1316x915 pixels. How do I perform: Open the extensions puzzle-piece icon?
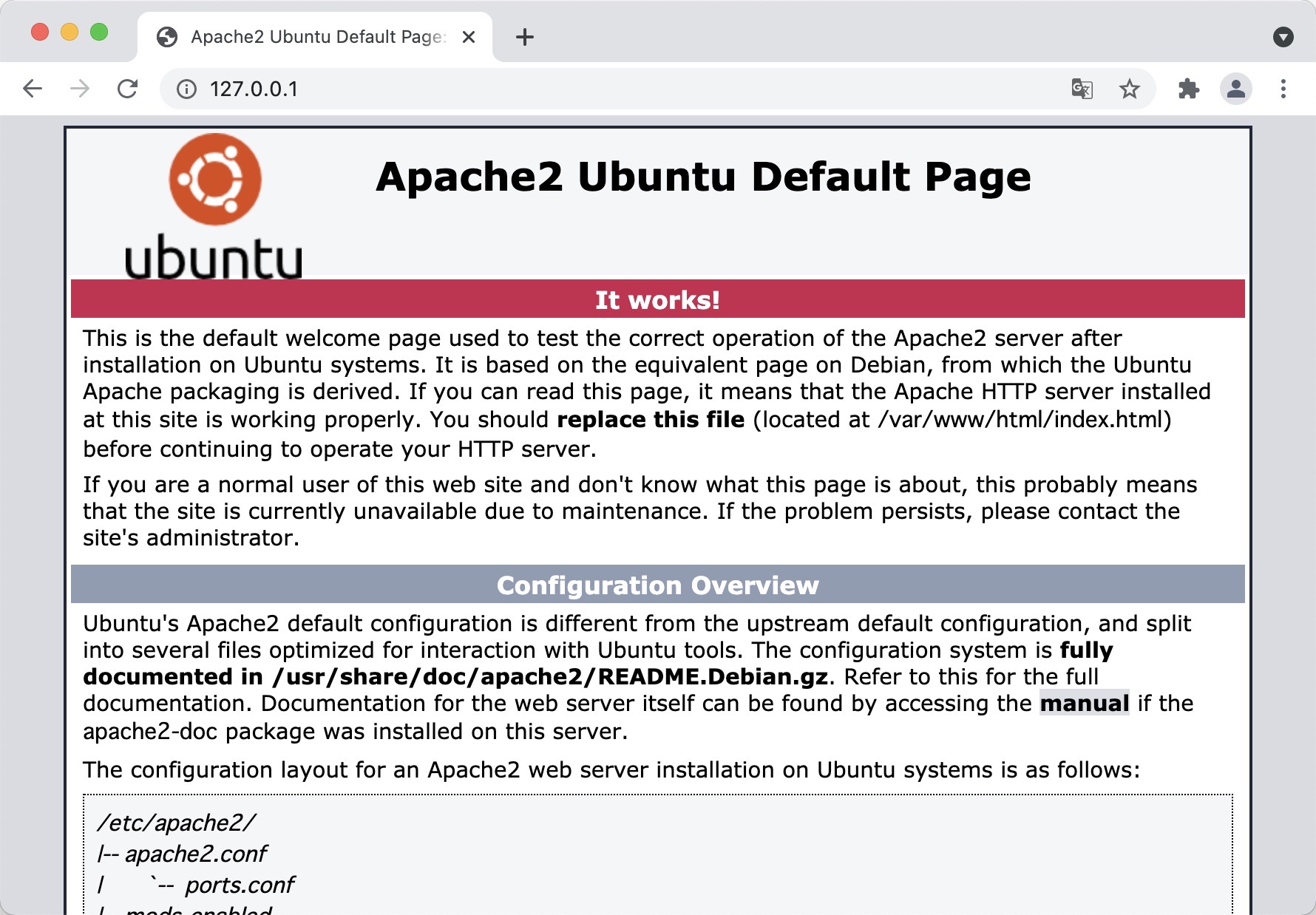click(1189, 89)
